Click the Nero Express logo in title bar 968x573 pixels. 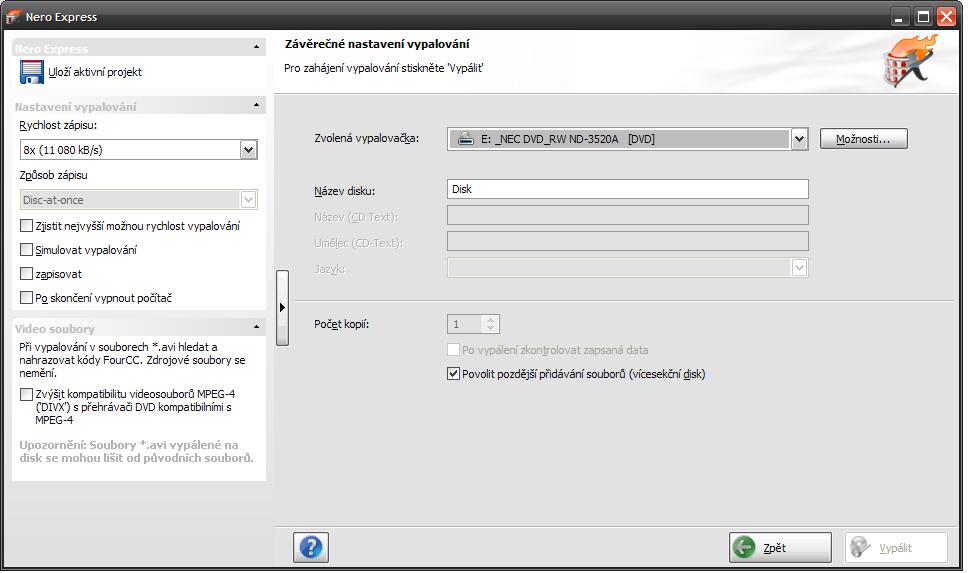point(14,17)
